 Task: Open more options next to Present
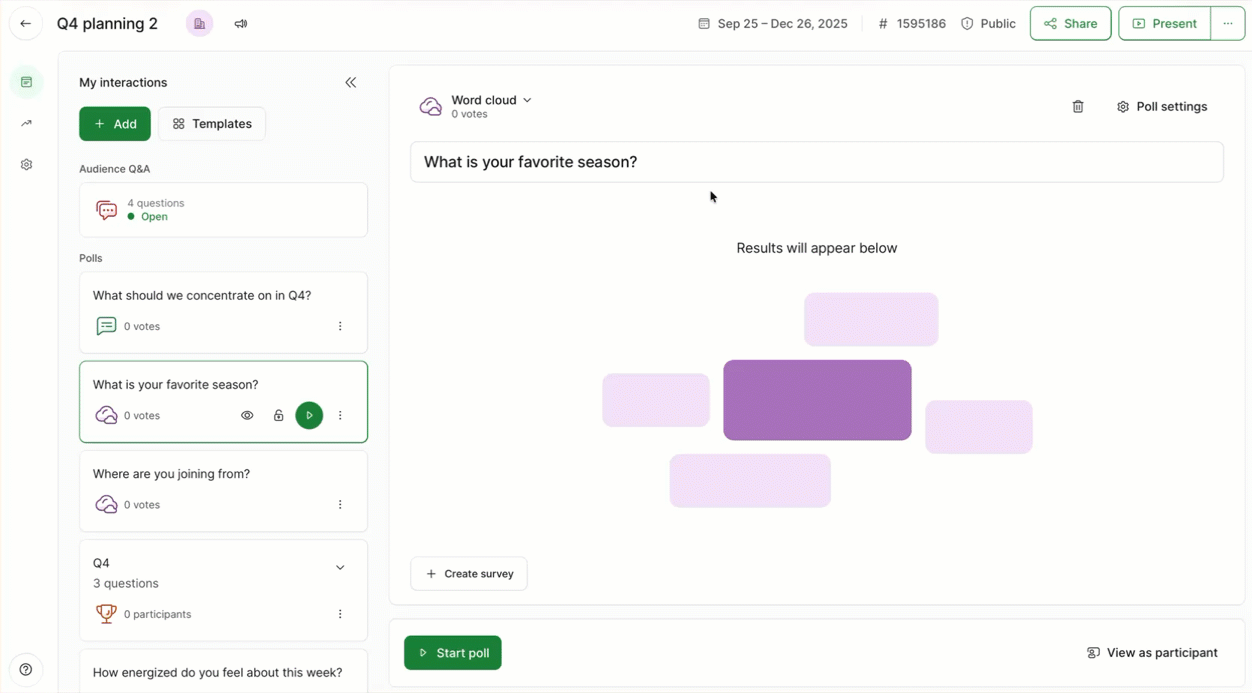coord(1228,24)
